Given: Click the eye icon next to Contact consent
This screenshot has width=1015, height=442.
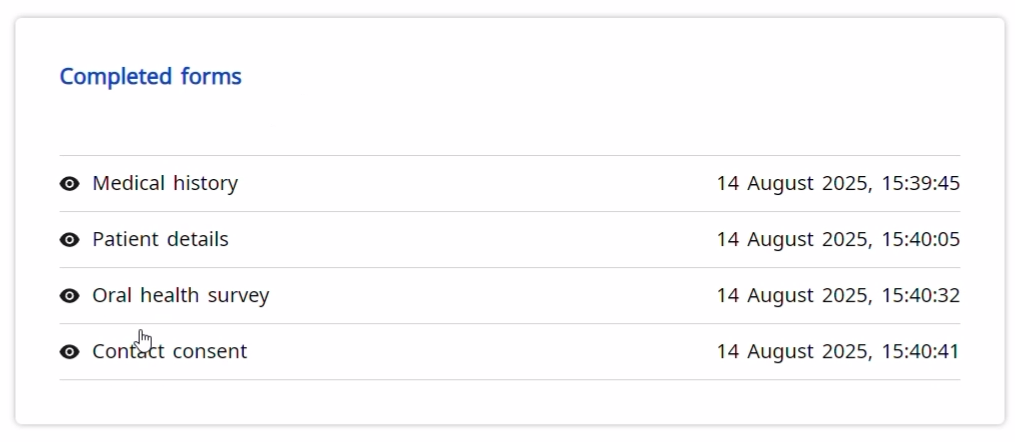Looking at the screenshot, I should (x=69, y=352).
